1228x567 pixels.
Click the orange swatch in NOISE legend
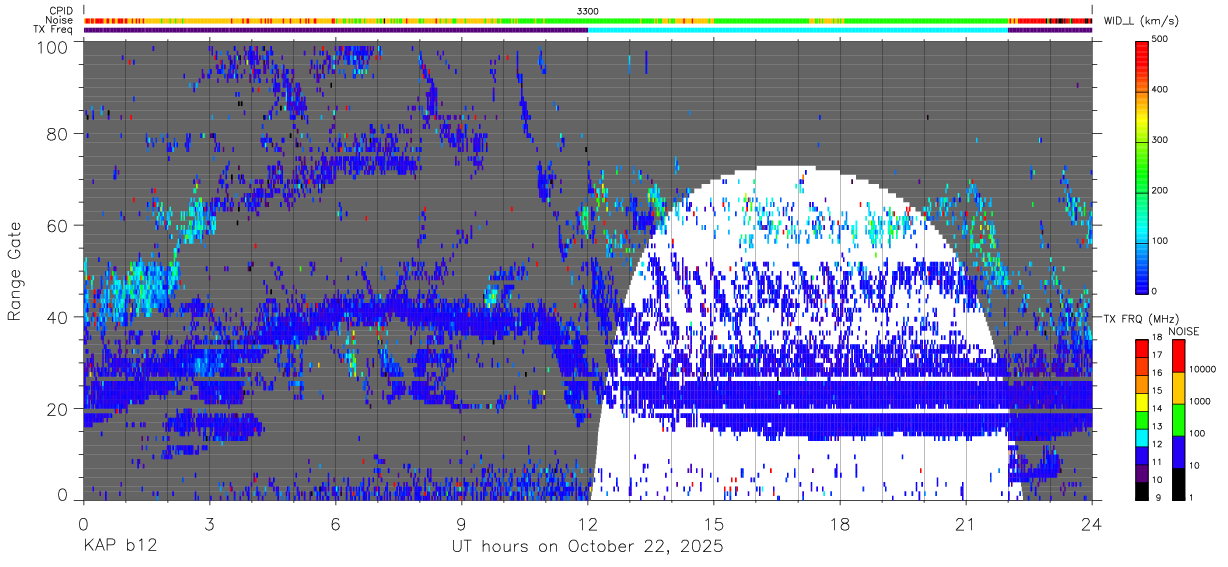pyautogui.click(x=1177, y=388)
